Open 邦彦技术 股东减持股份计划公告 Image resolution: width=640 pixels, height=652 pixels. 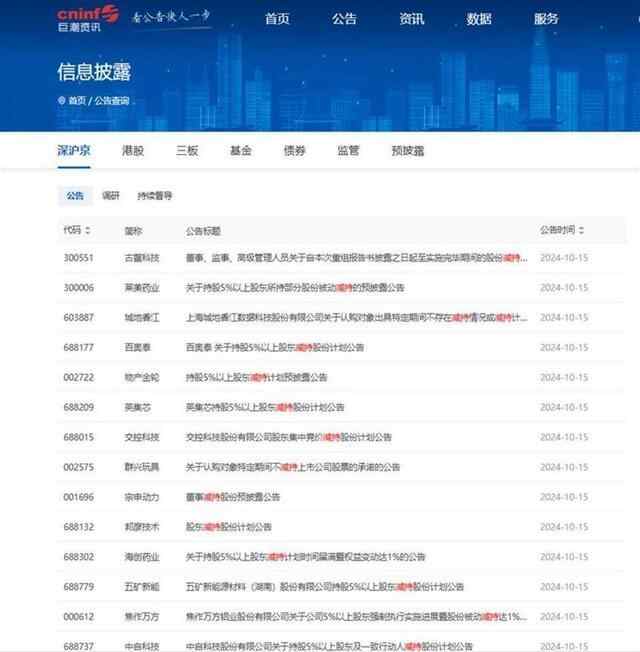tap(228, 526)
